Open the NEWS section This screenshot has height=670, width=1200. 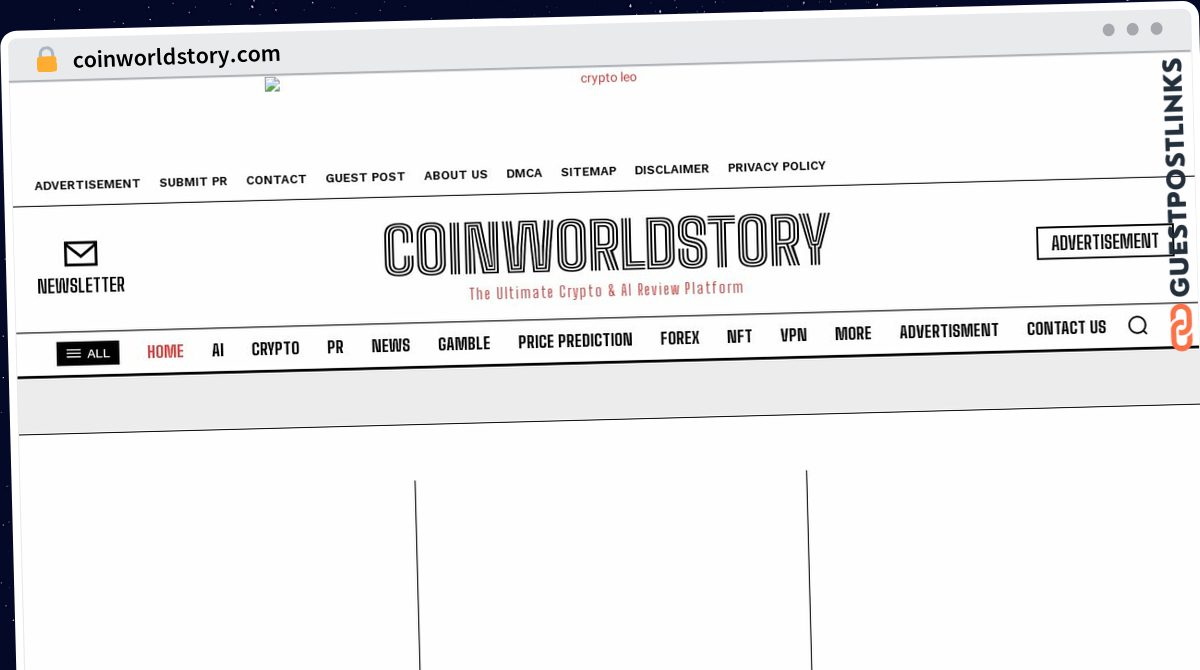(x=390, y=345)
